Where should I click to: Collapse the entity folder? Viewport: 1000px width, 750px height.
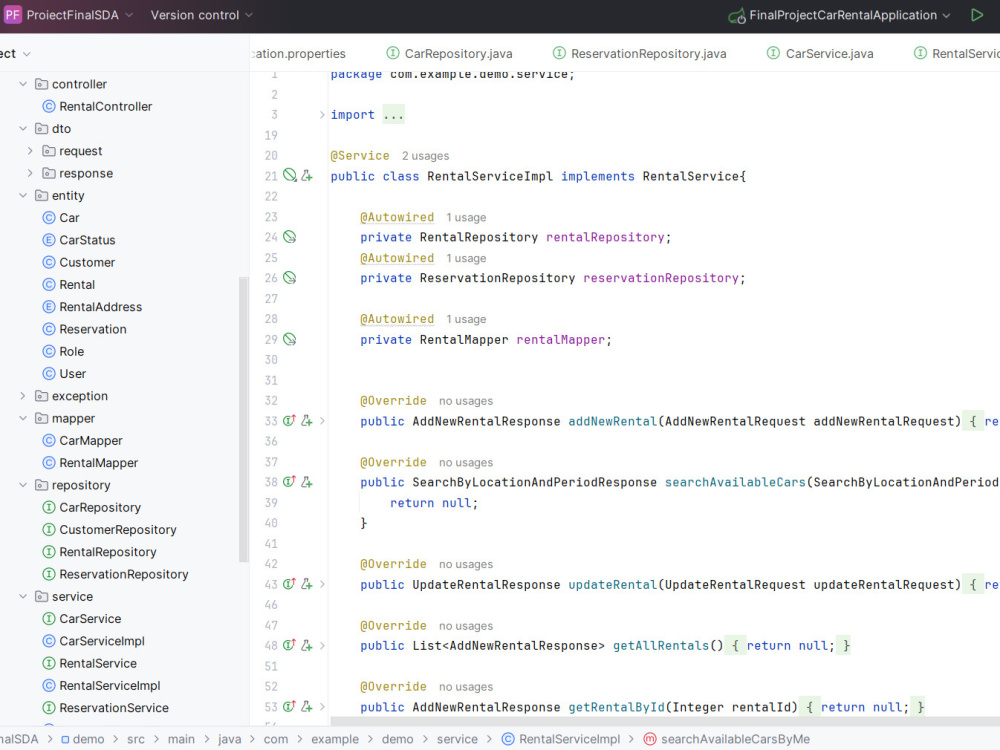click(23, 196)
